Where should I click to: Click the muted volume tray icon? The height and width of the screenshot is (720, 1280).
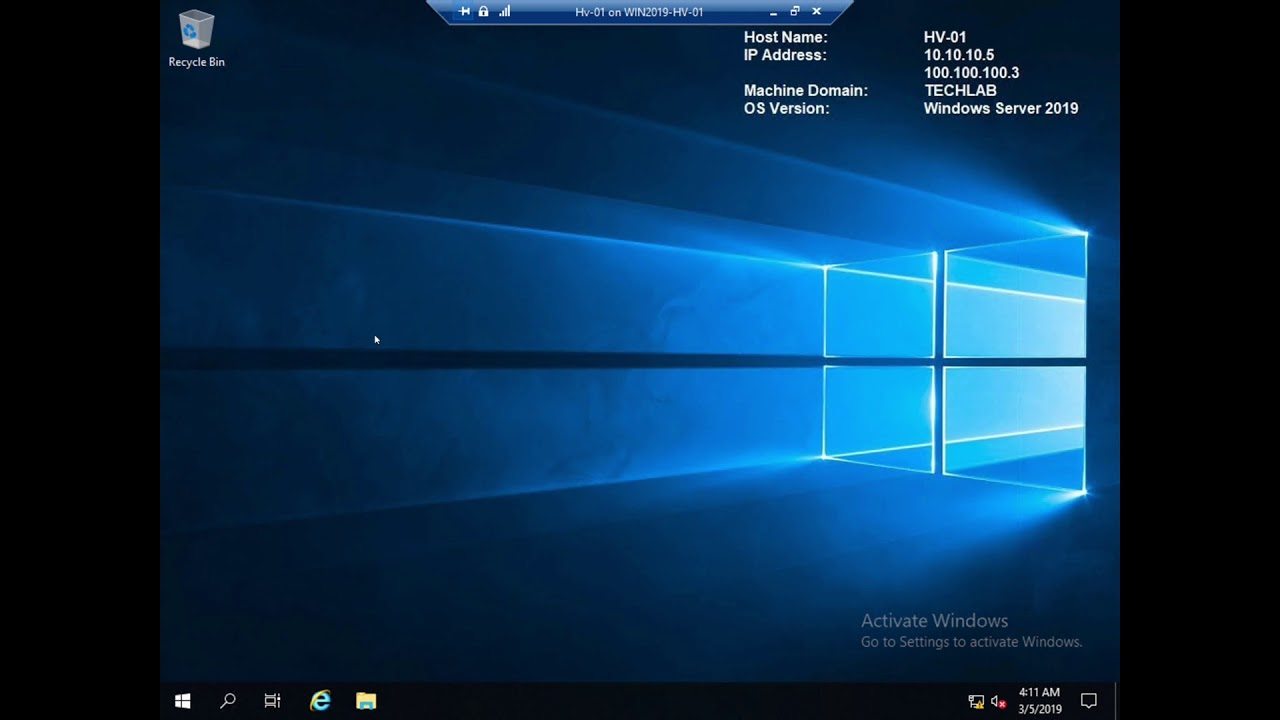[x=998, y=702]
